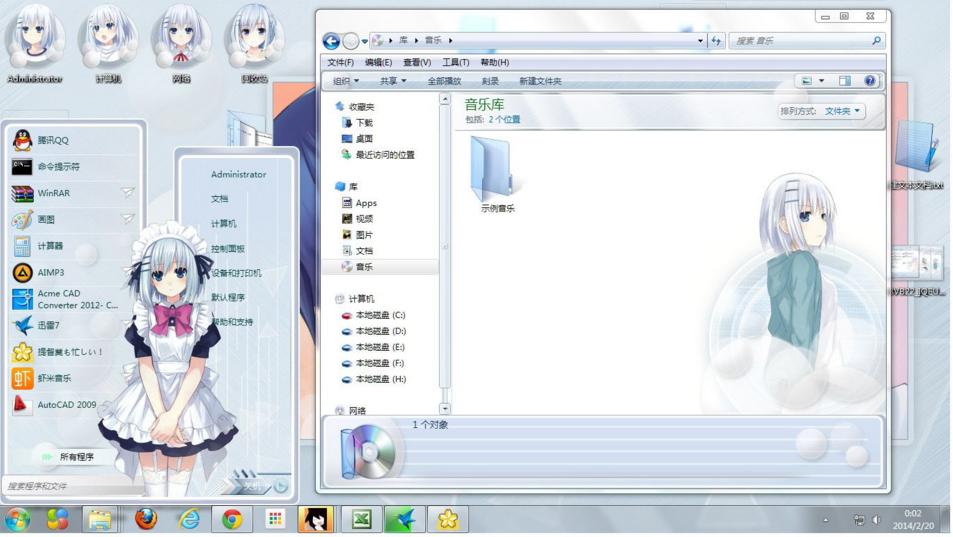953x537 pixels.
Task: Open the 组织 dropdown
Action: [346, 81]
